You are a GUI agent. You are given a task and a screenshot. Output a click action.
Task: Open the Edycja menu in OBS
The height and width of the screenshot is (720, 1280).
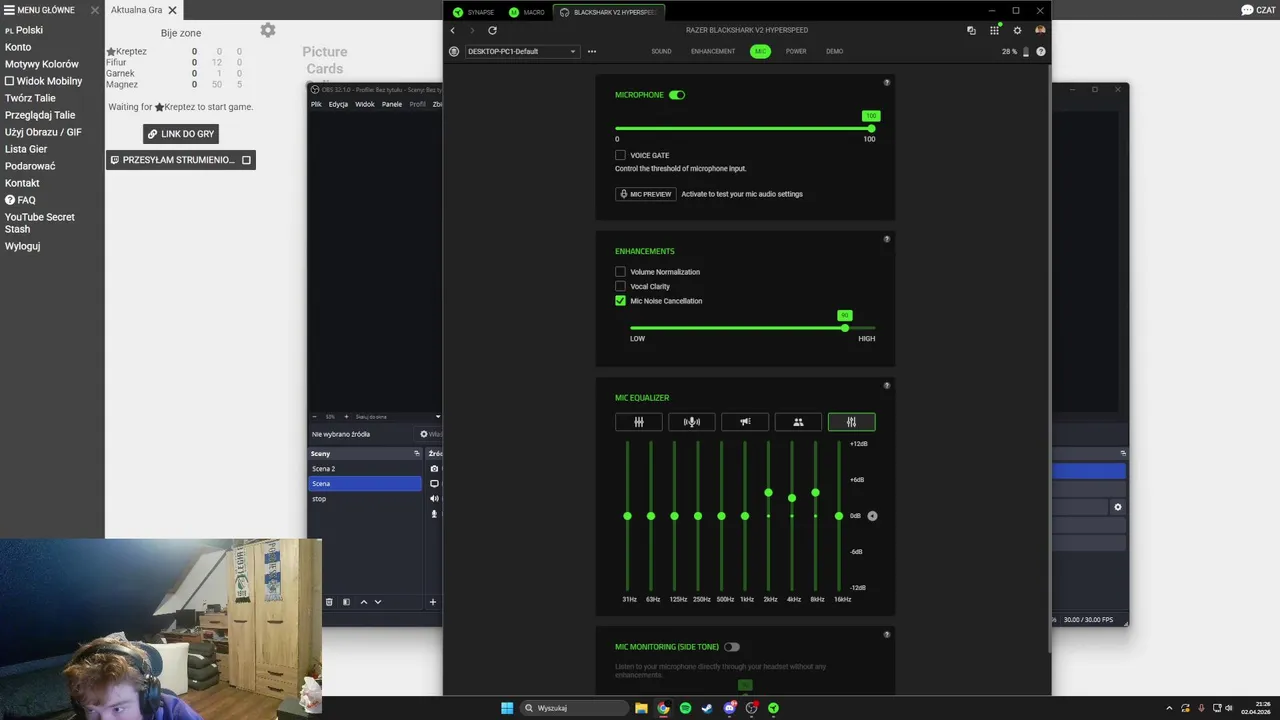(x=338, y=104)
